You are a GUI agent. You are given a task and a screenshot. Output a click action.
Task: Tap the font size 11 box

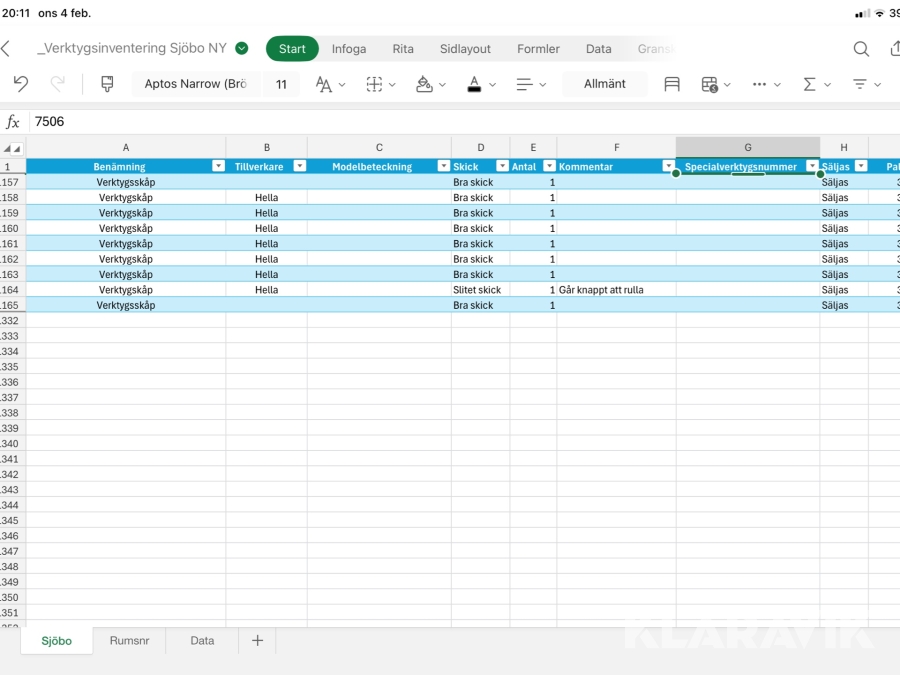[281, 84]
